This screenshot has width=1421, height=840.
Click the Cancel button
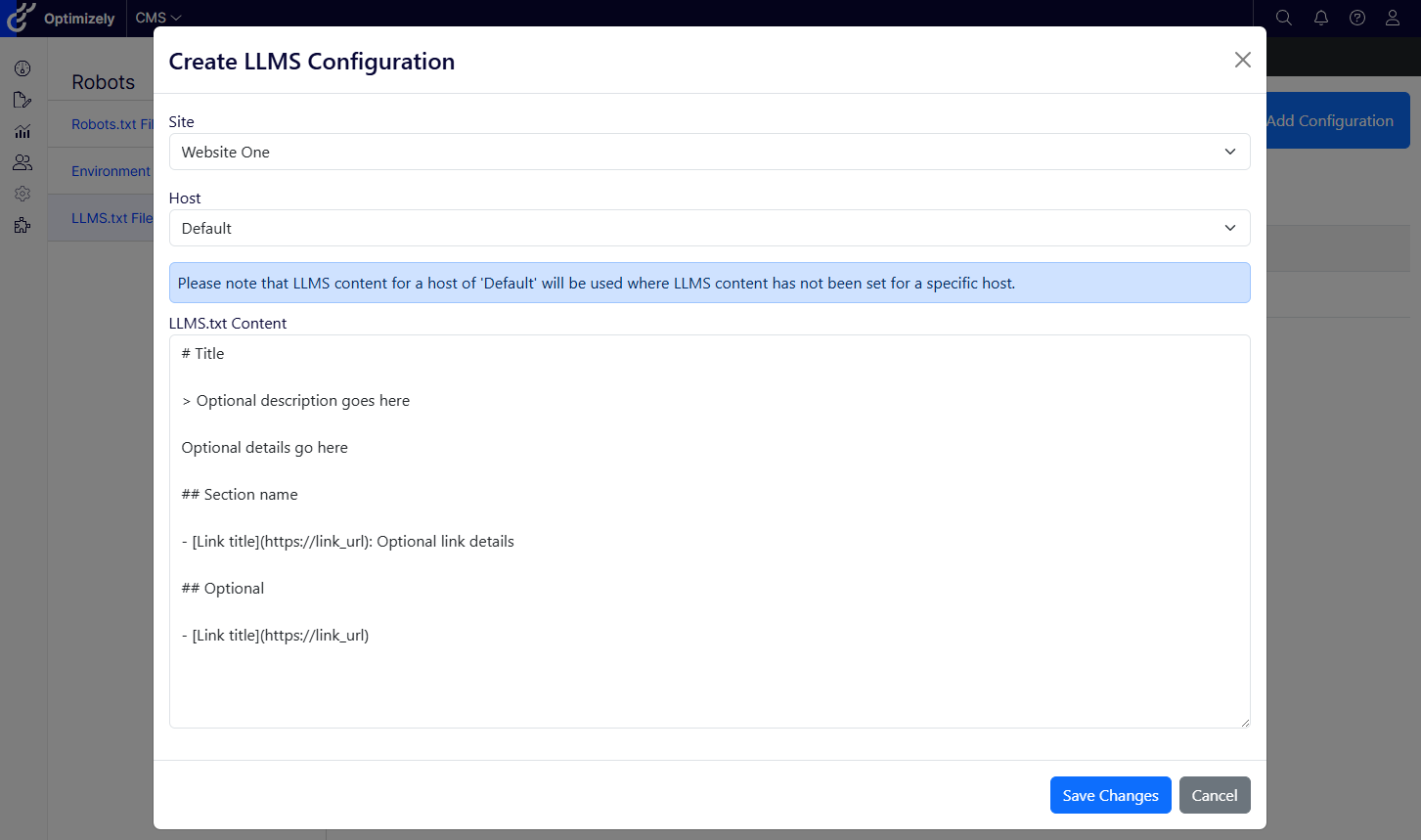click(1214, 795)
